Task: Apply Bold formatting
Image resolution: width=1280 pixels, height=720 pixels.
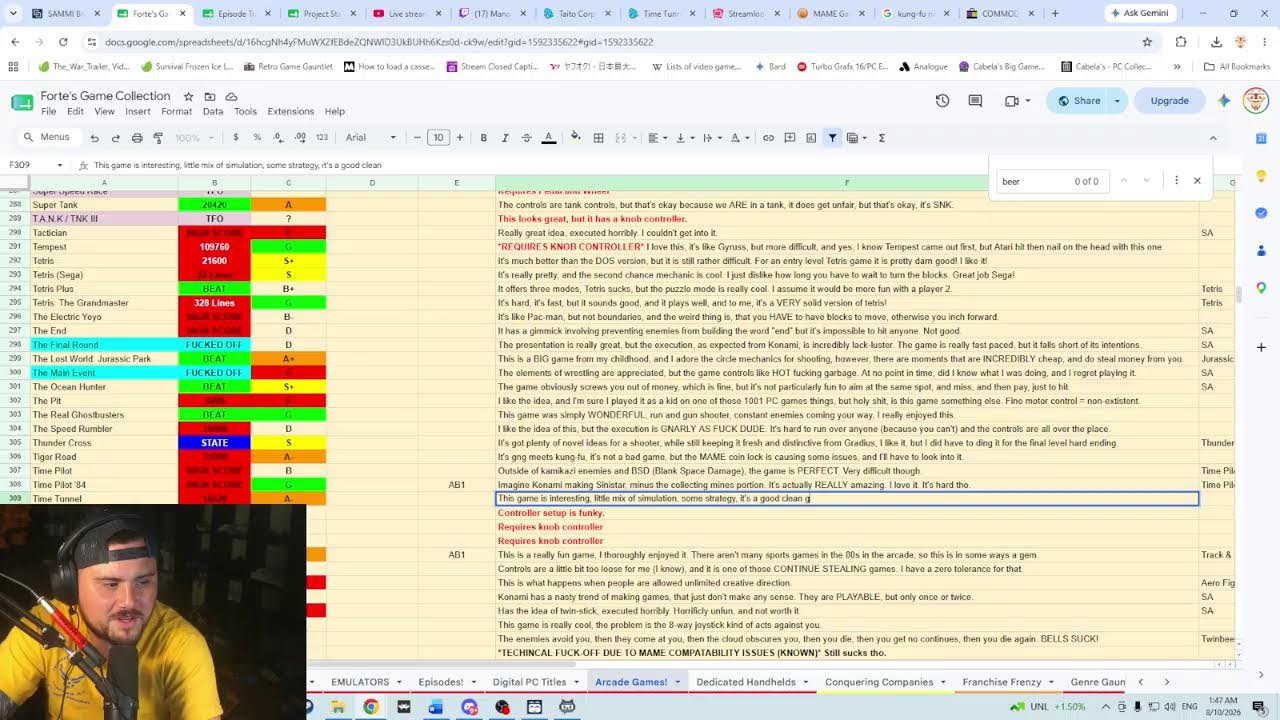Action: tap(484, 138)
